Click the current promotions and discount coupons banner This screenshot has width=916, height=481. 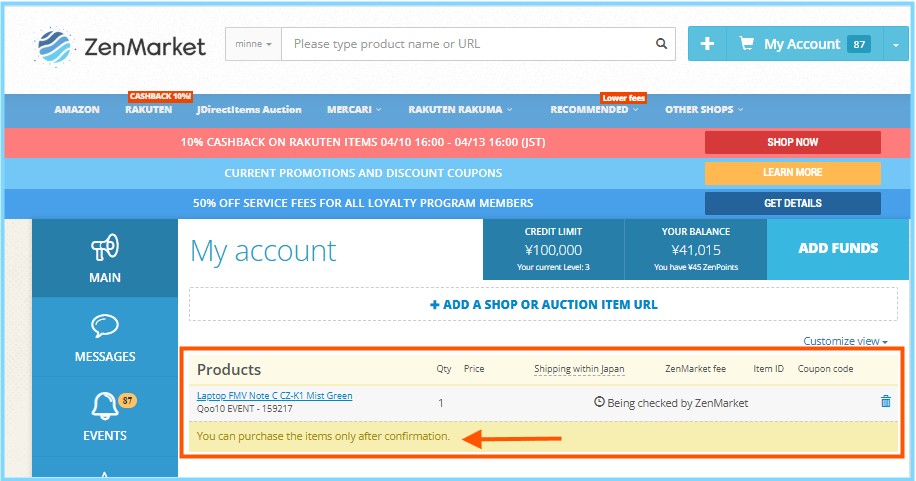pyautogui.click(x=363, y=173)
